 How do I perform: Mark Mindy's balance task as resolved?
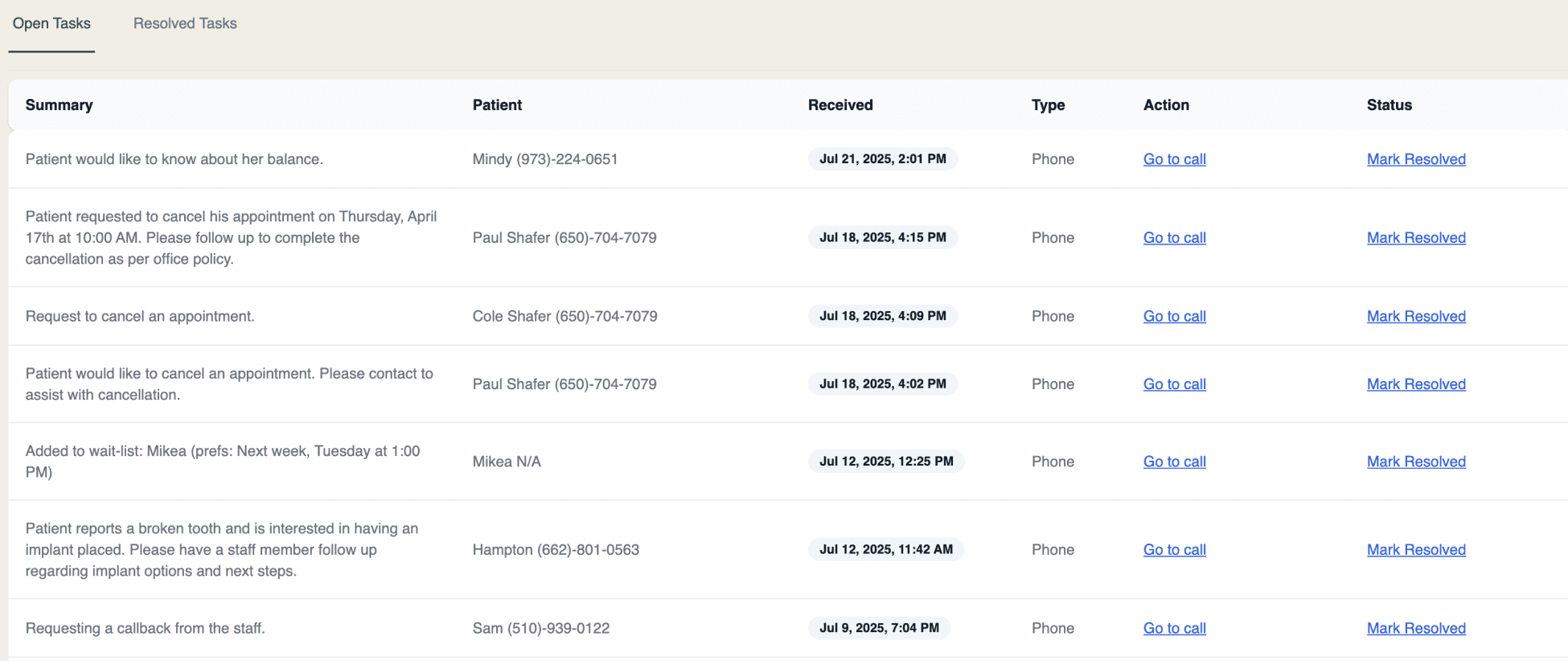point(1416,159)
